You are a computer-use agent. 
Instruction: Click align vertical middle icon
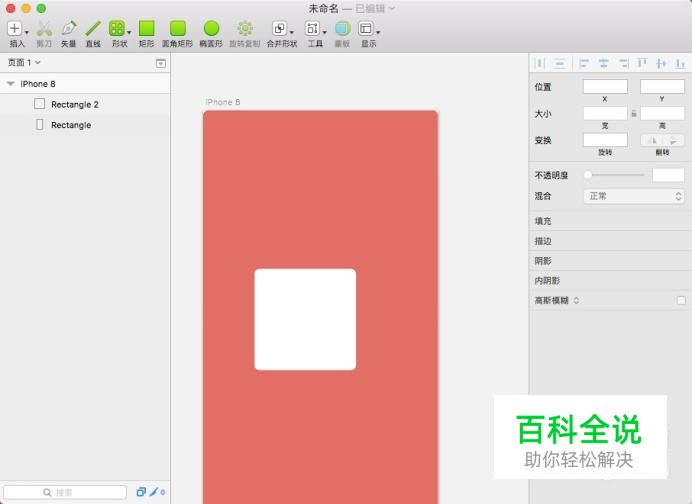point(661,64)
